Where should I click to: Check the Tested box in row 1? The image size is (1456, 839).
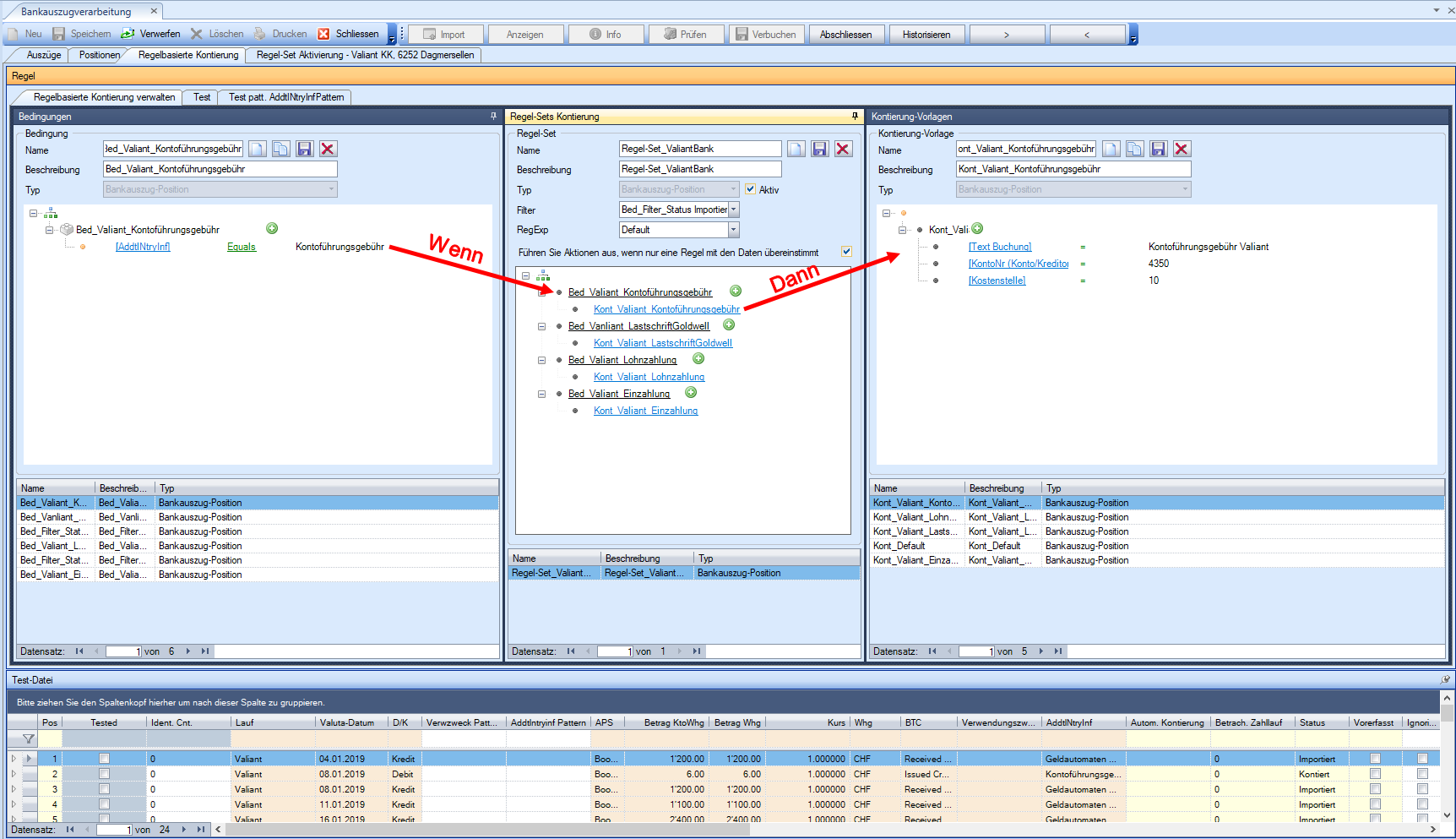tap(104, 759)
